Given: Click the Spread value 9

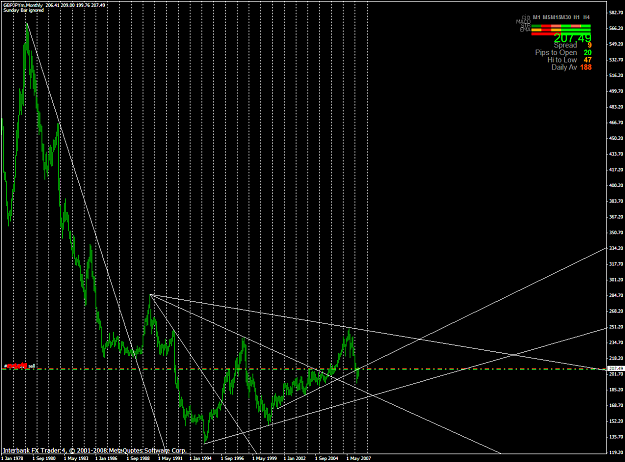Looking at the screenshot, I should coord(589,45).
